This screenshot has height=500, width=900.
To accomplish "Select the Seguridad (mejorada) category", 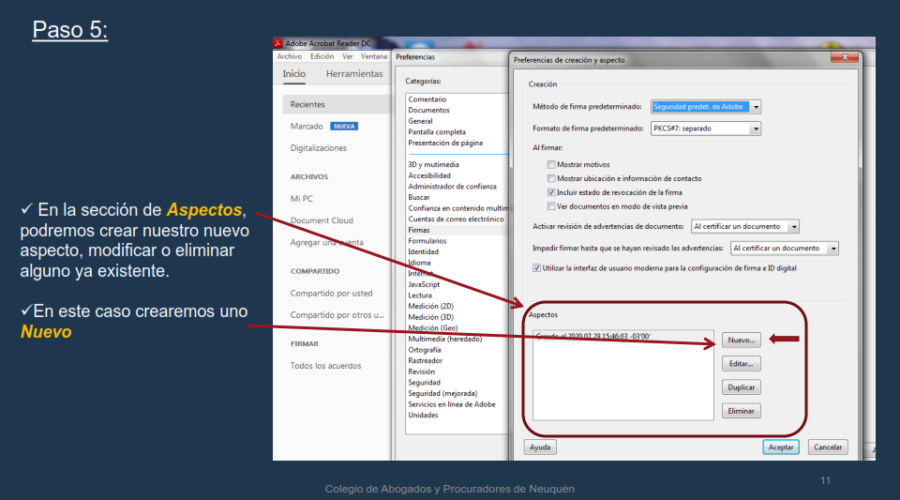I will (x=443, y=394).
